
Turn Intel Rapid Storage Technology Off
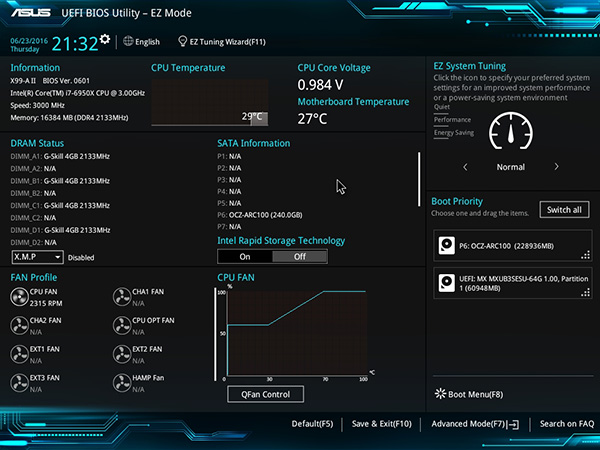tap(300, 256)
